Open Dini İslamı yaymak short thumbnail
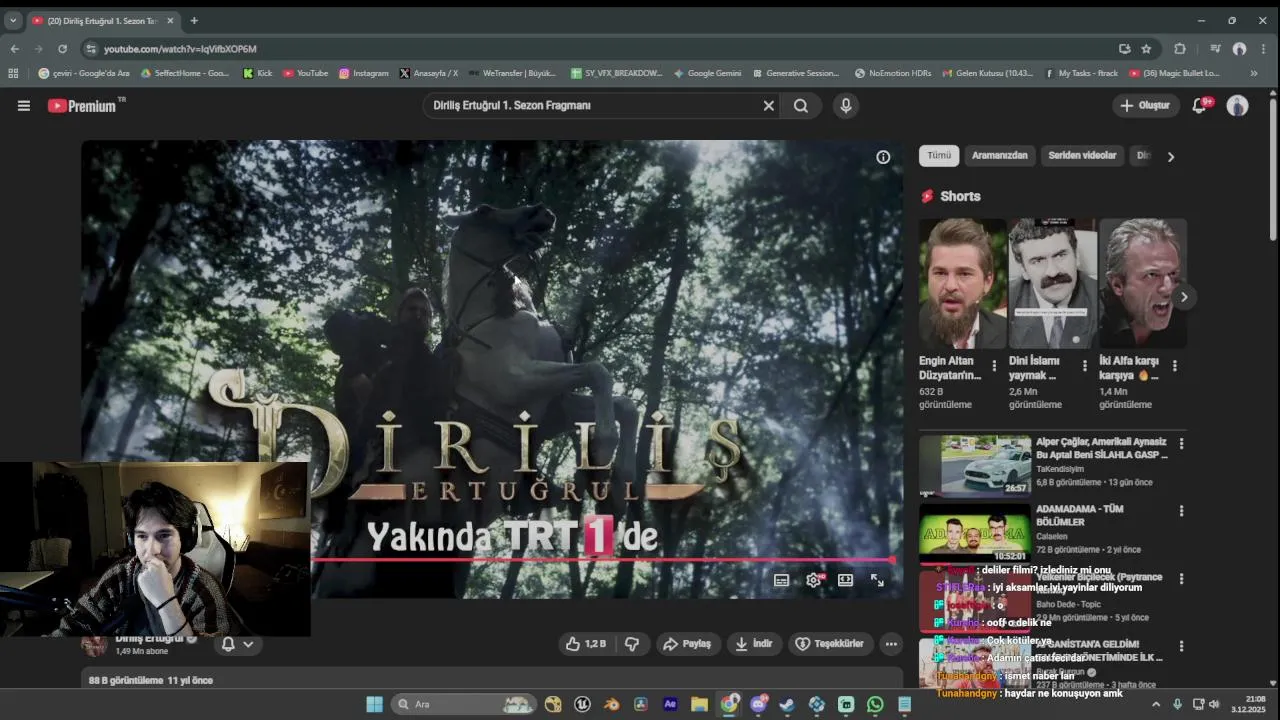 pos(1053,283)
